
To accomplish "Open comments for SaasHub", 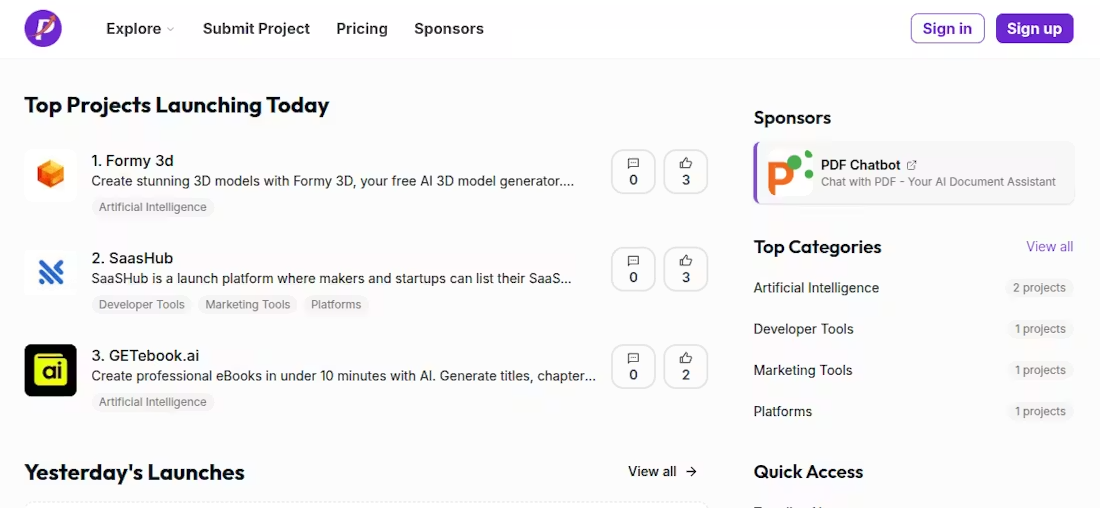I will (633, 269).
